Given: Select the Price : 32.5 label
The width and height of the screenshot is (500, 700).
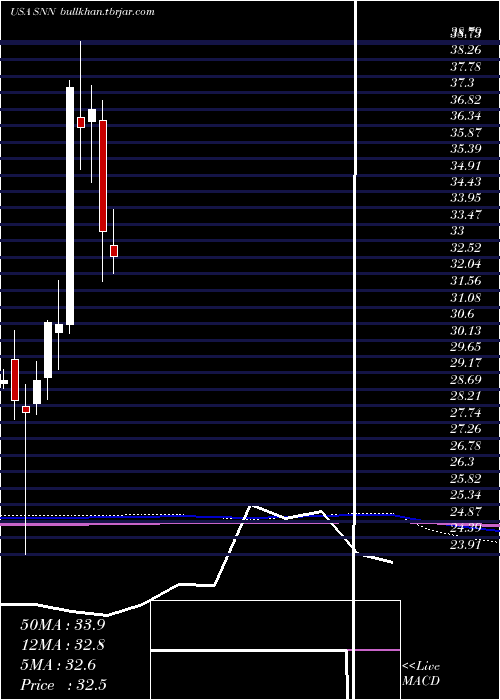Looking at the screenshot, I should [63, 685].
